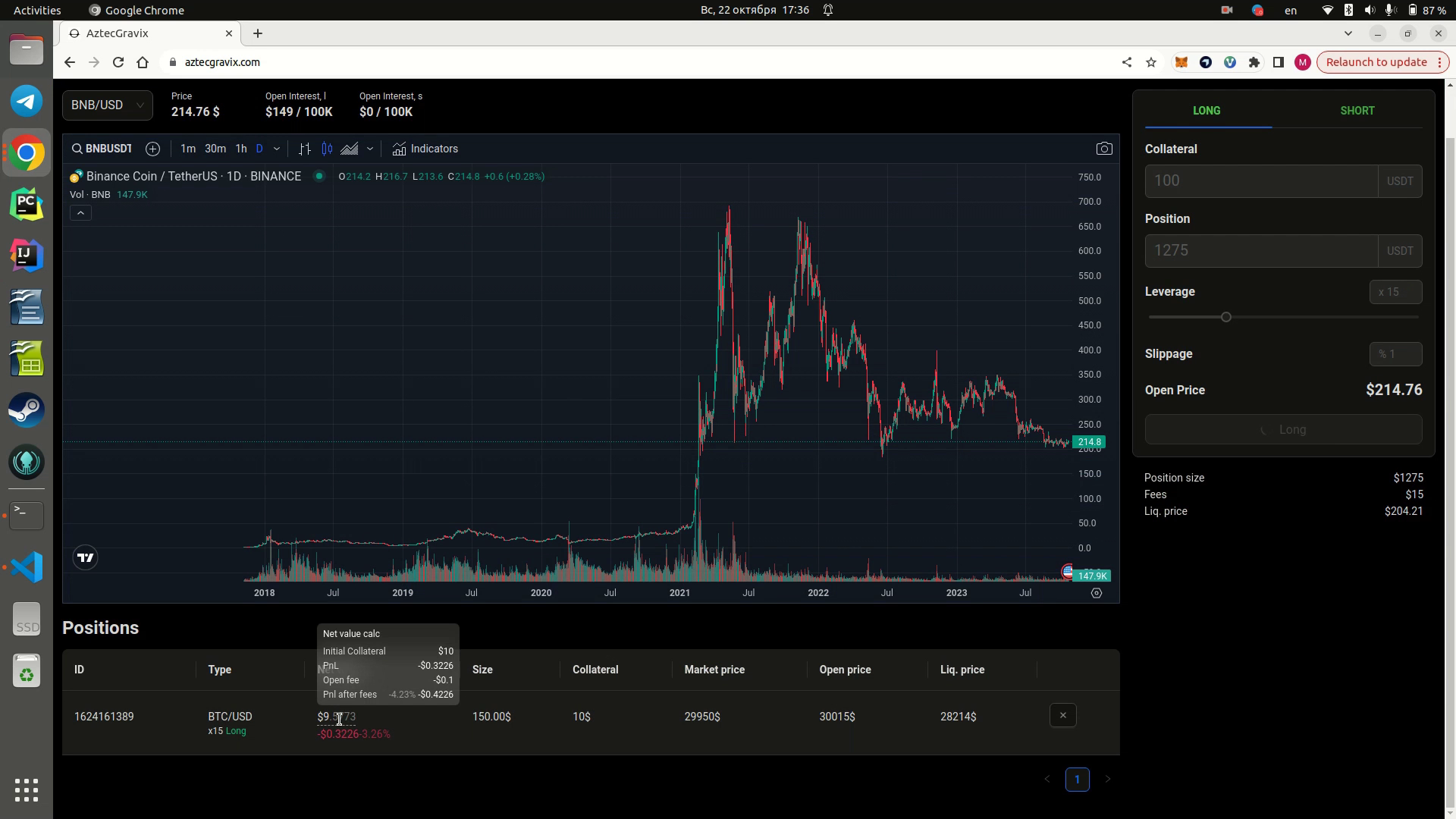Viewport: 1456px width, 819px height.
Task: Set chart timeframe to 1m
Action: pos(188,149)
